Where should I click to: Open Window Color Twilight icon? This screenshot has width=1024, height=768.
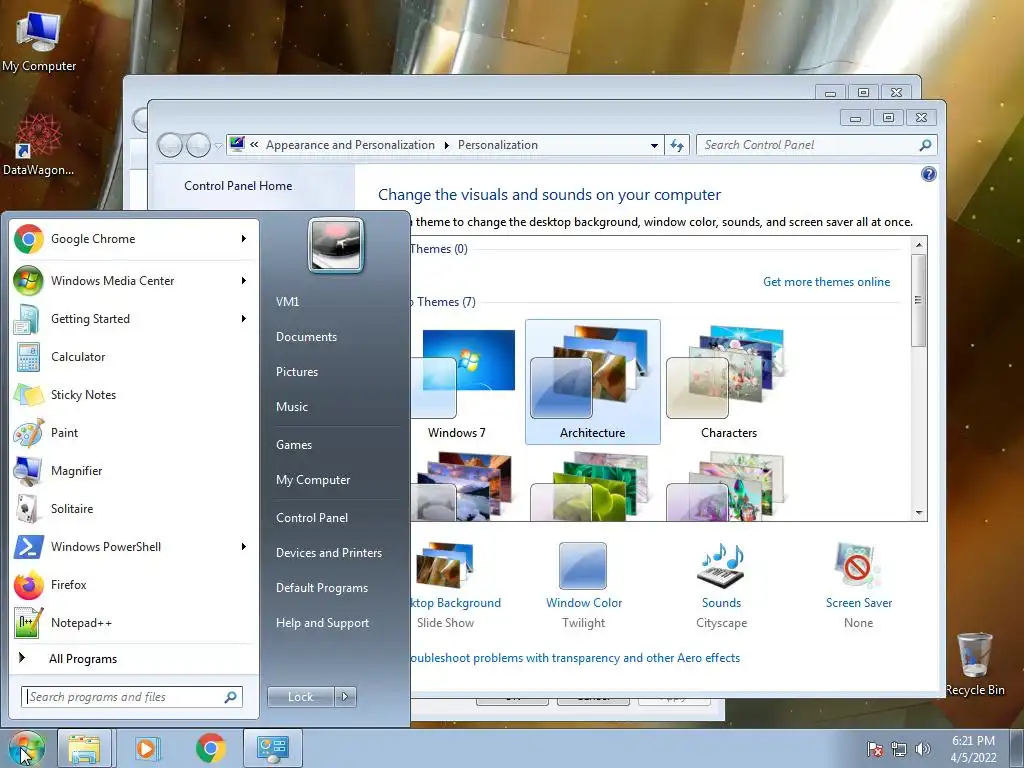[583, 566]
